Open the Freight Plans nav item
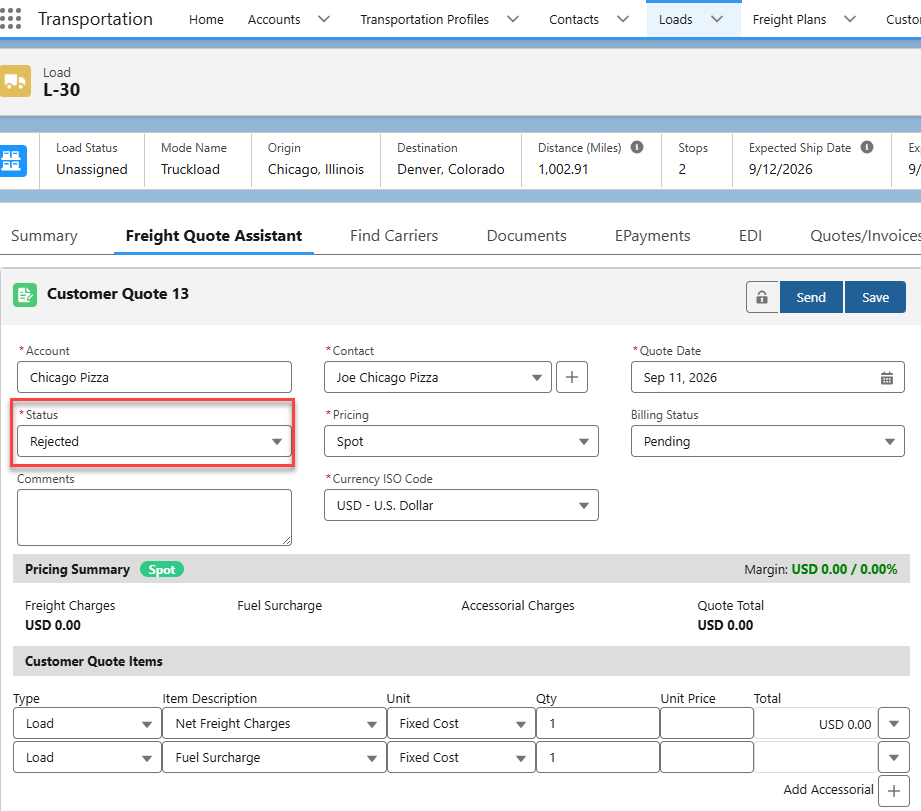This screenshot has width=921, height=811. (x=789, y=19)
